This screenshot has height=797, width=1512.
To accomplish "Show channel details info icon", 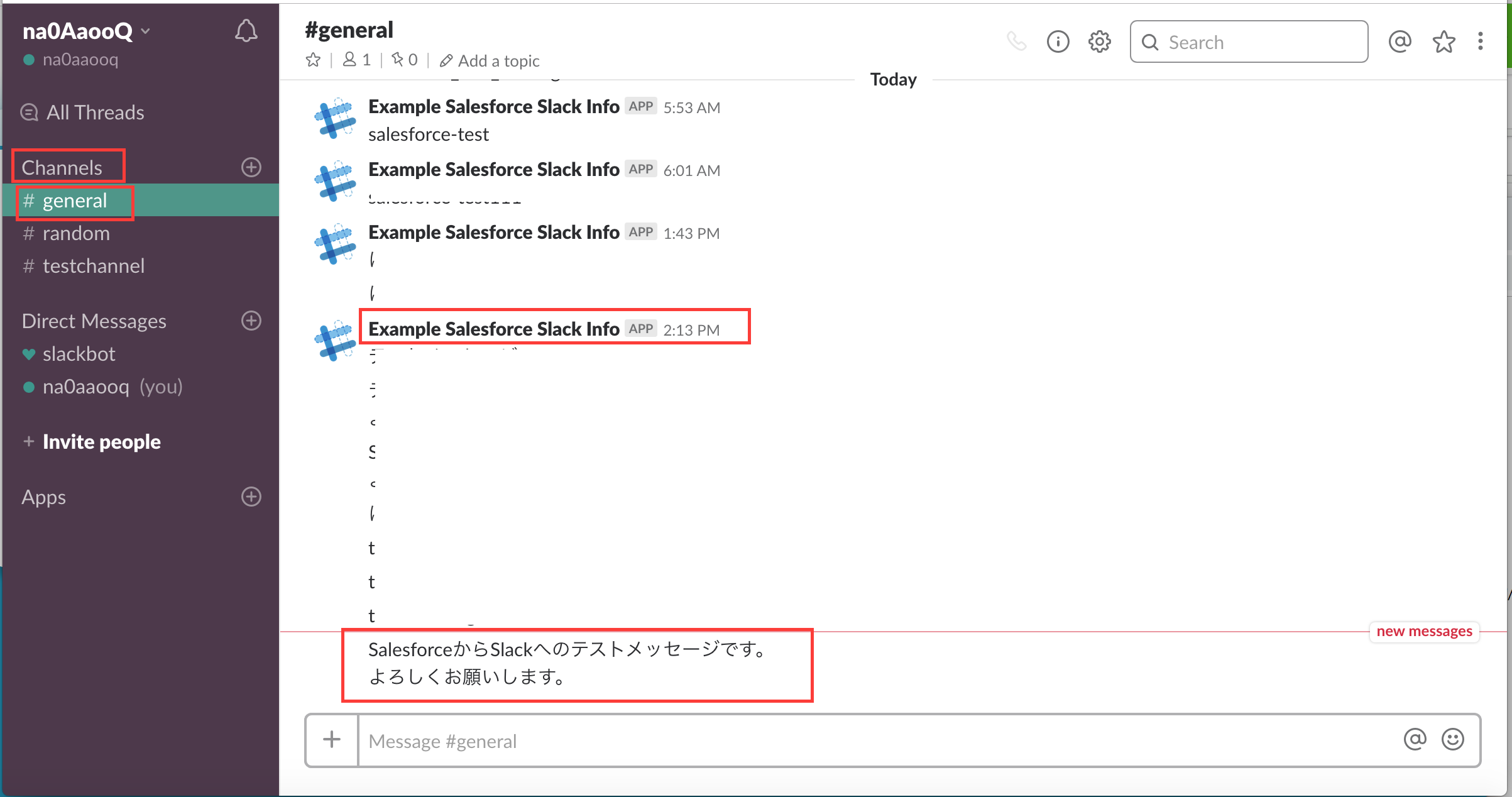I will [1058, 42].
